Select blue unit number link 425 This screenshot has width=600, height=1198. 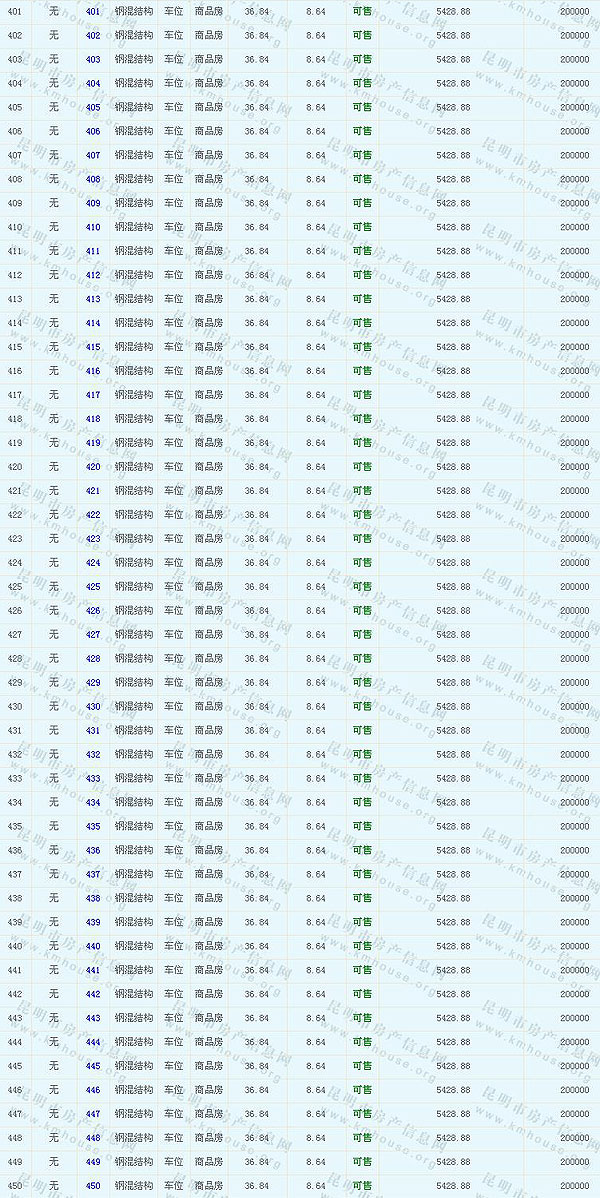[93, 587]
